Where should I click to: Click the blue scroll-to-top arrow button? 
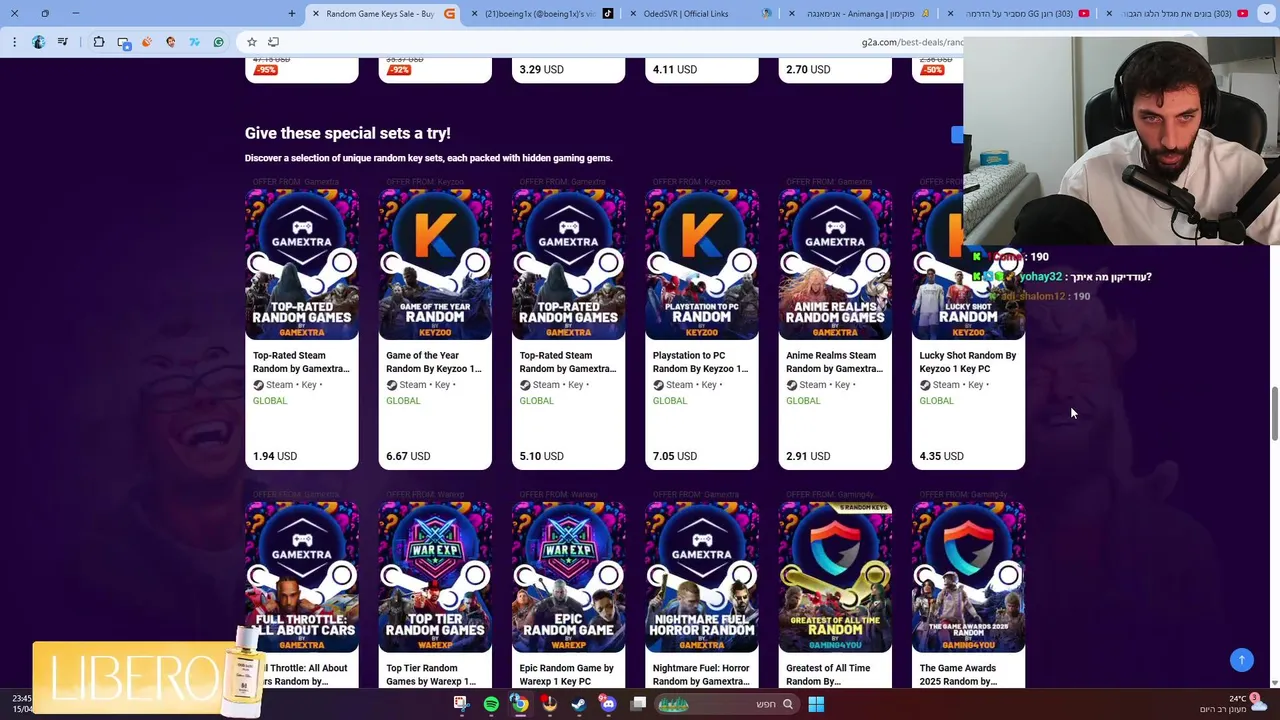(x=1241, y=659)
